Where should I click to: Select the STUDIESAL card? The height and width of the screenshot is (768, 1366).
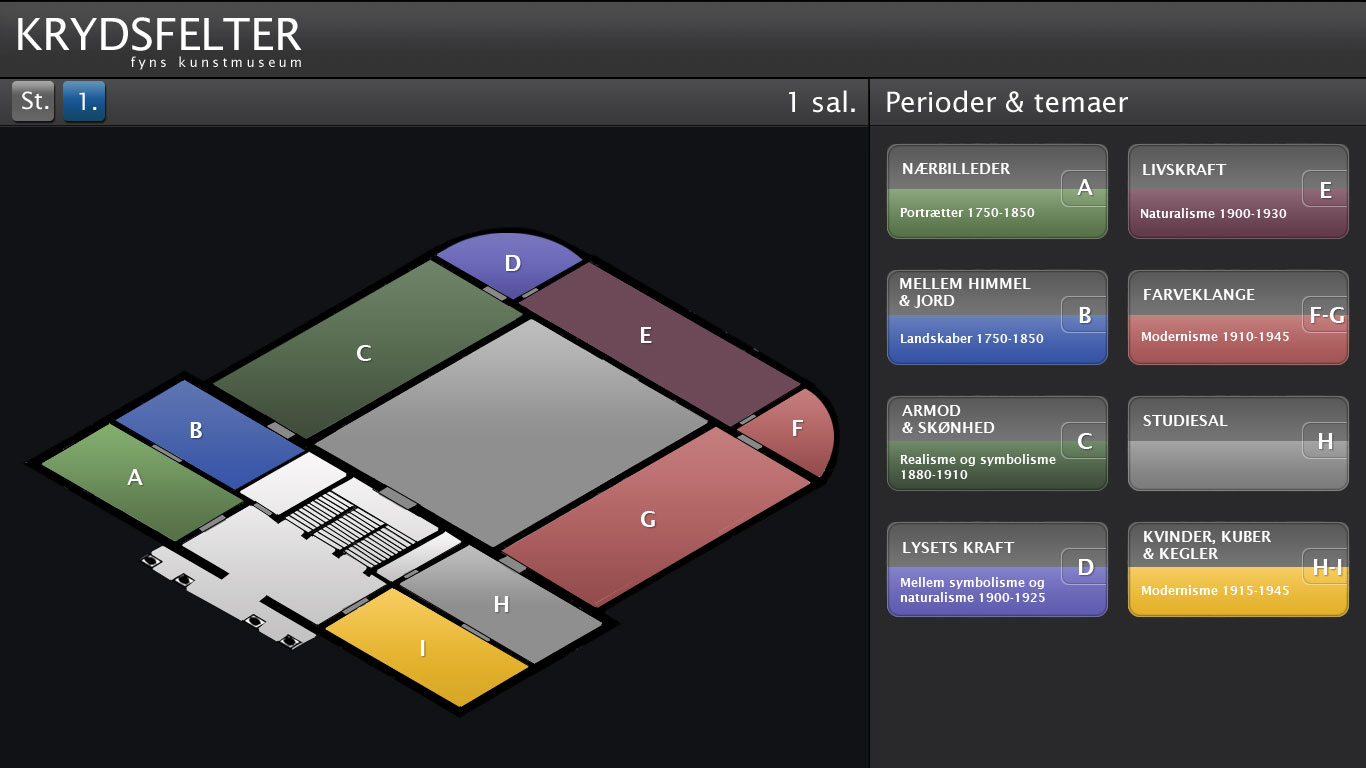[1237, 443]
